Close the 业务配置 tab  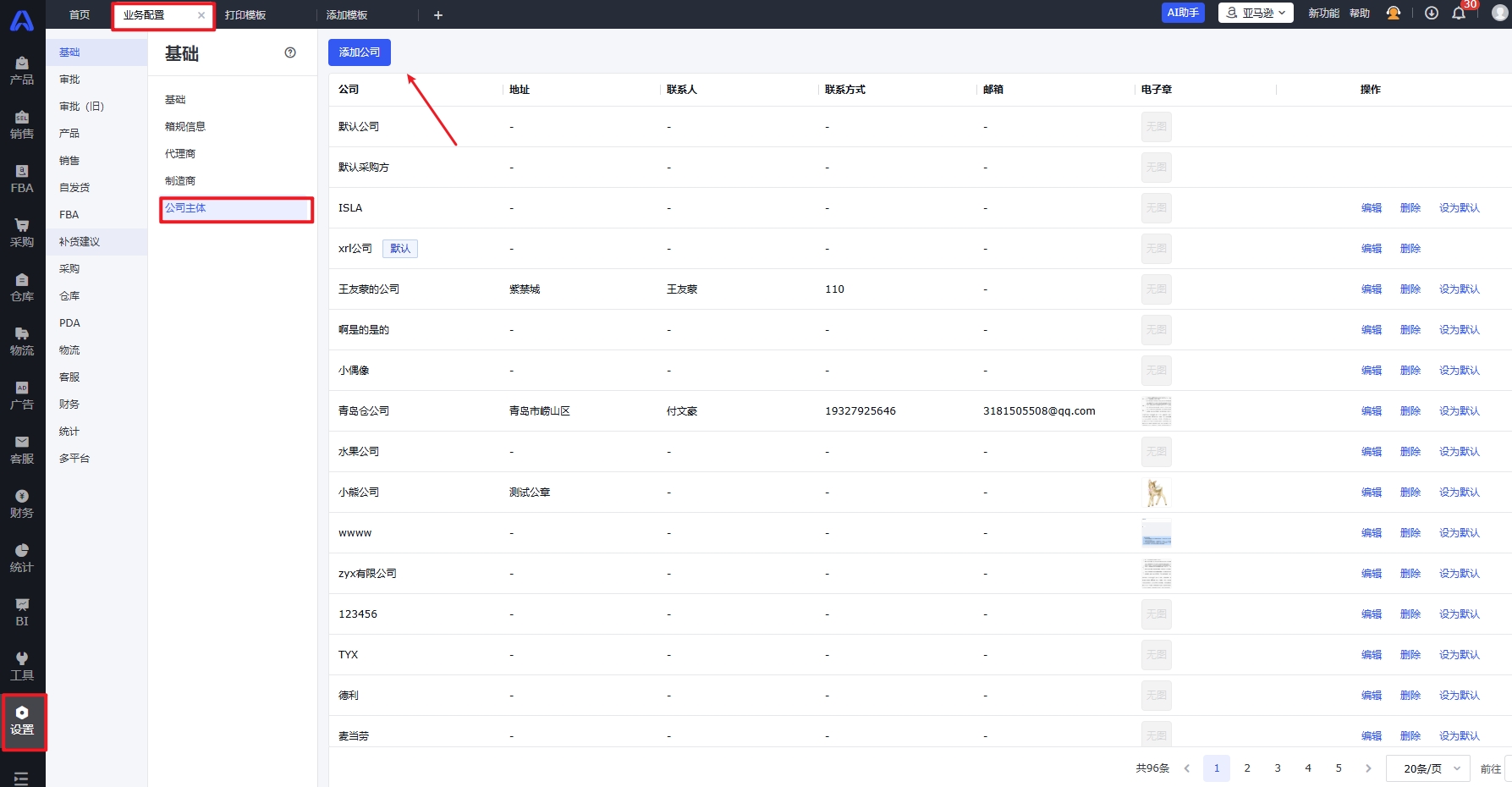click(x=201, y=15)
